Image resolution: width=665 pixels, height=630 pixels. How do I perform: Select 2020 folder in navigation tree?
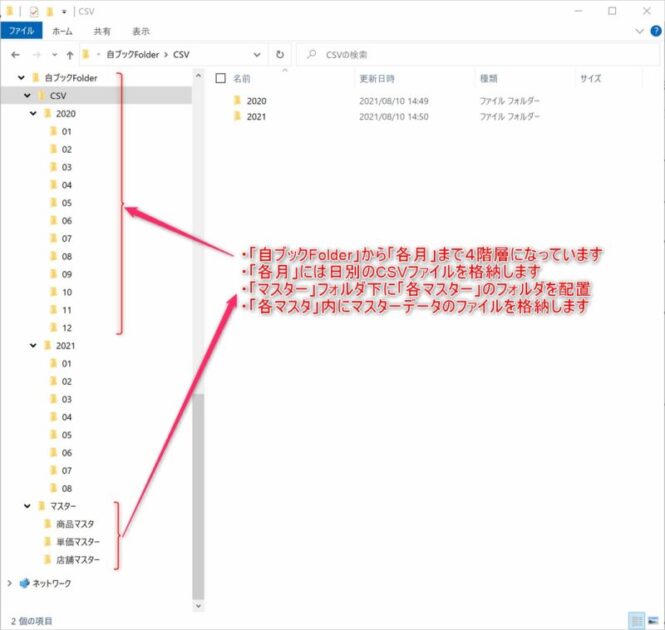click(x=66, y=114)
